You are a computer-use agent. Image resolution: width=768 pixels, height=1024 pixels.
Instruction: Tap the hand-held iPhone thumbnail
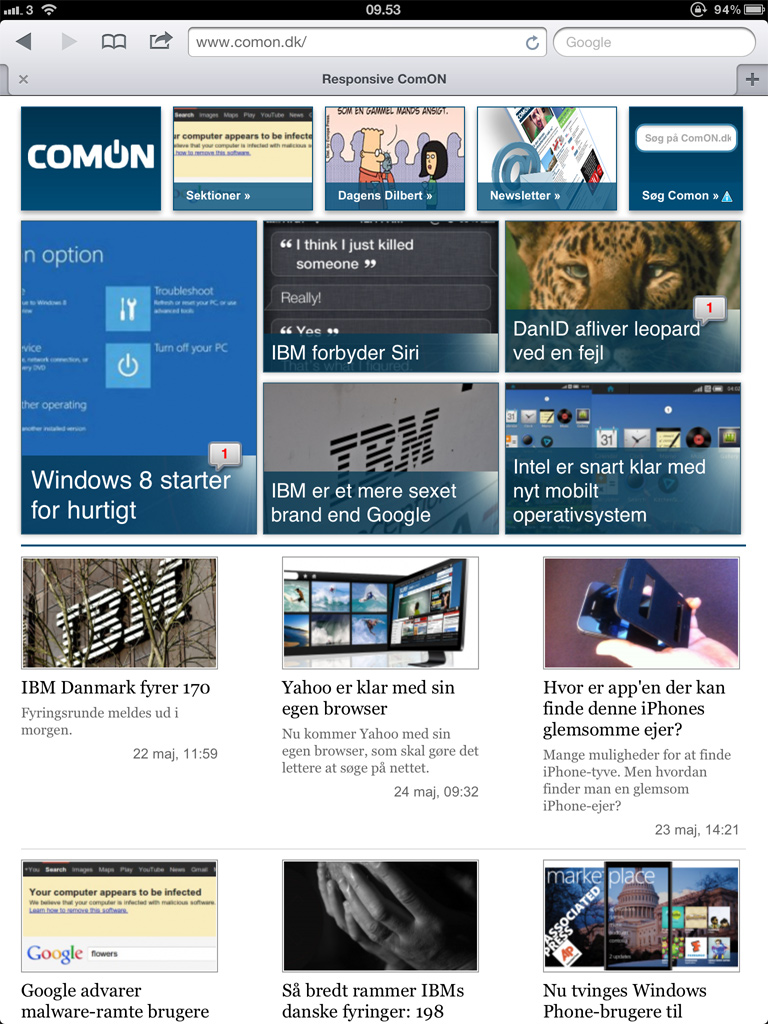(x=641, y=613)
